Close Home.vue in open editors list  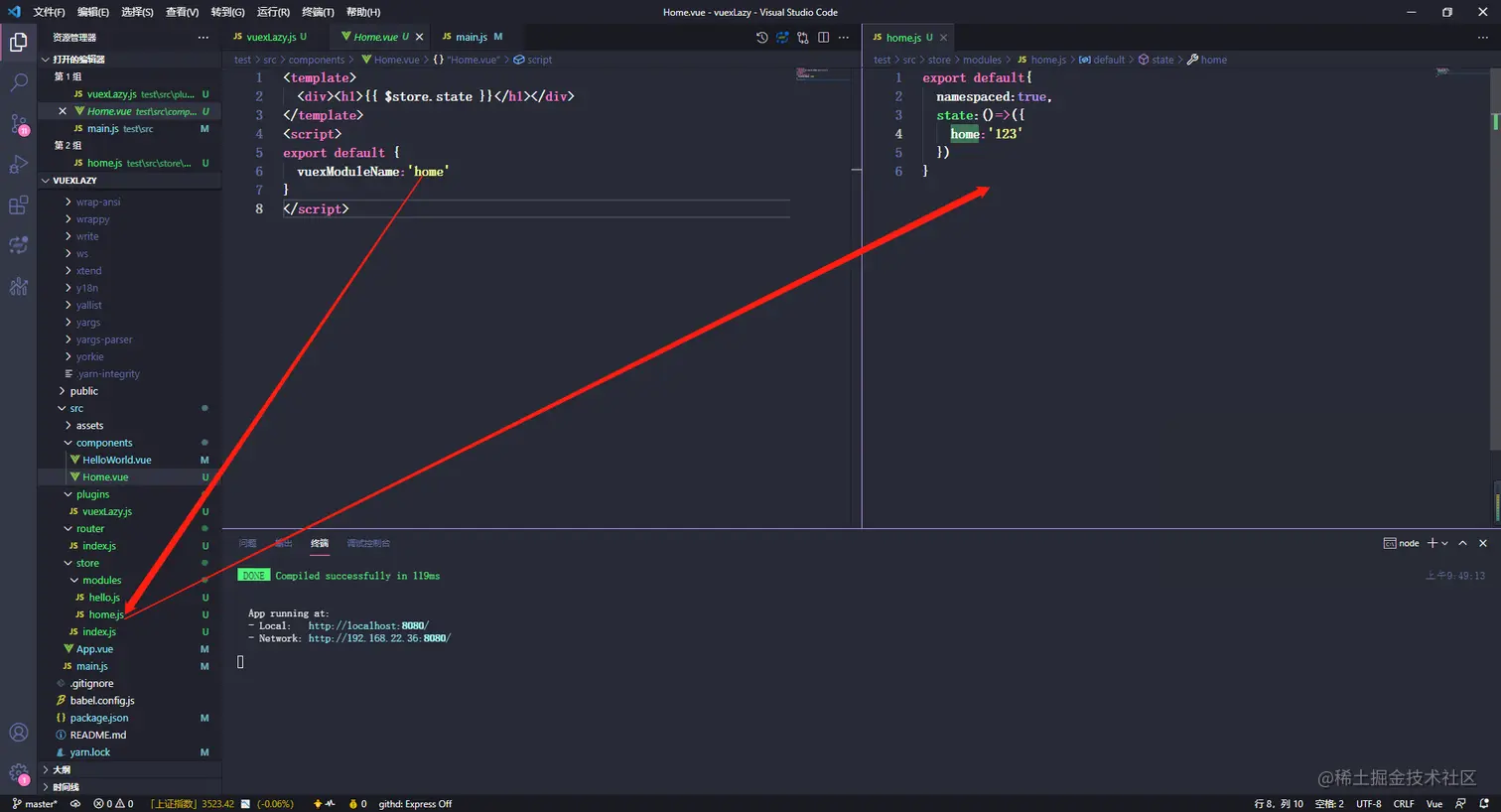[63, 111]
